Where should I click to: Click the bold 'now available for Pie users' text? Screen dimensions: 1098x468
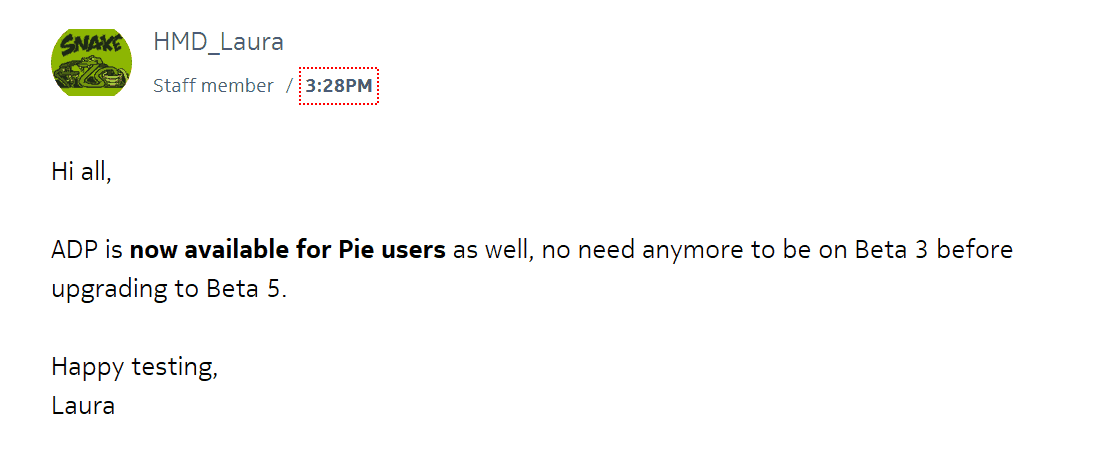288,250
